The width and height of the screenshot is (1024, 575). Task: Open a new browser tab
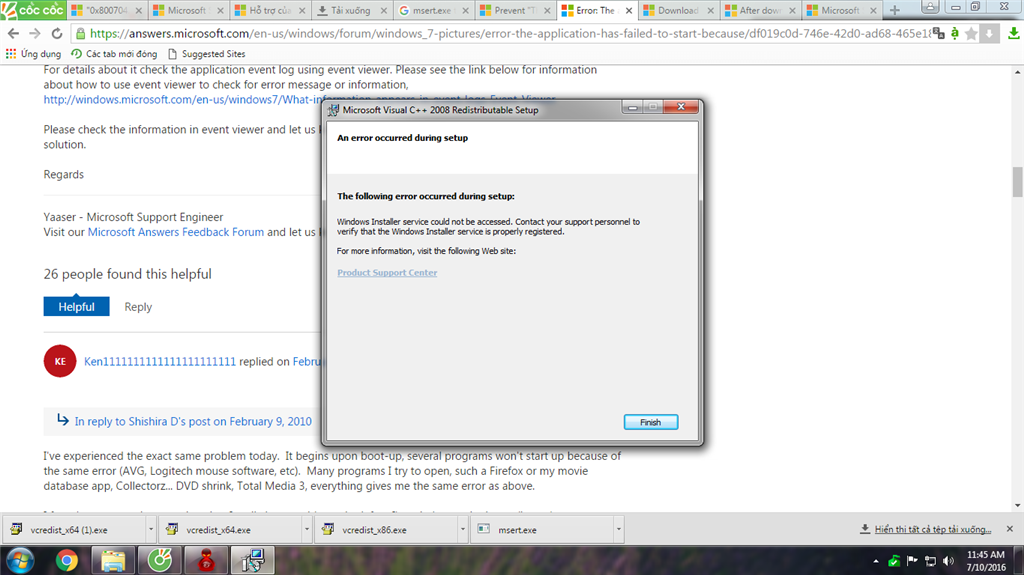point(895,10)
